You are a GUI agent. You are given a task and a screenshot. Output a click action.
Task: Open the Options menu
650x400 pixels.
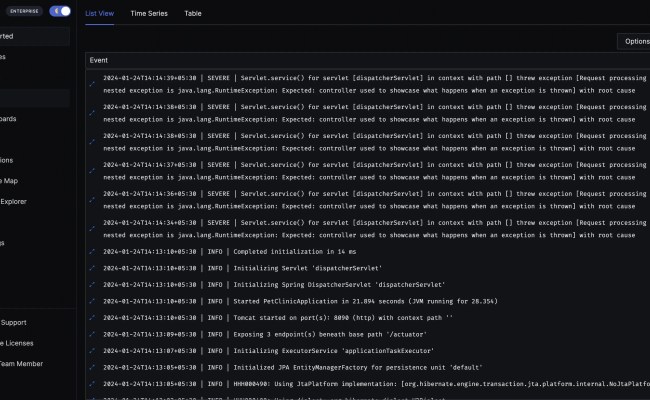pyautogui.click(x=636, y=41)
